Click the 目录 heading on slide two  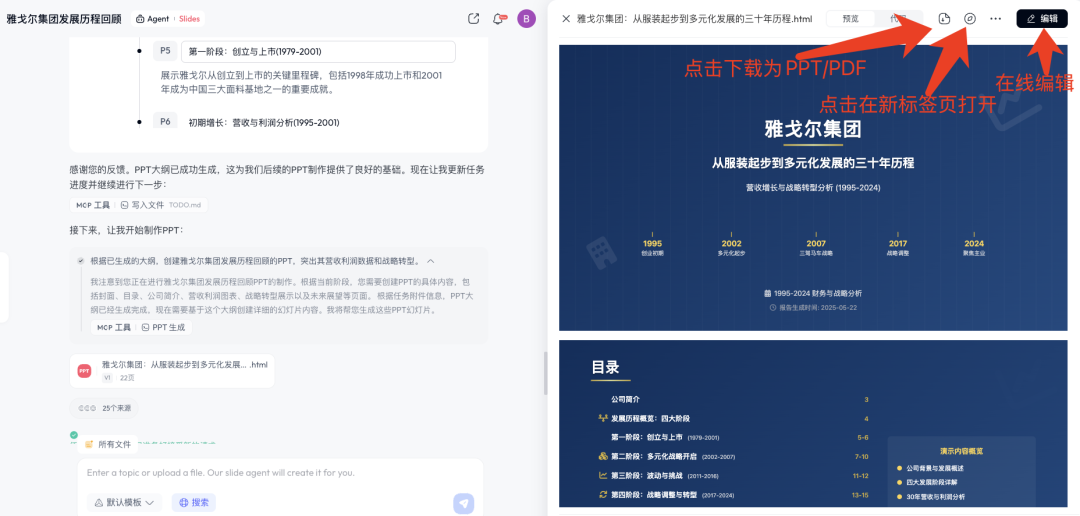(x=605, y=367)
